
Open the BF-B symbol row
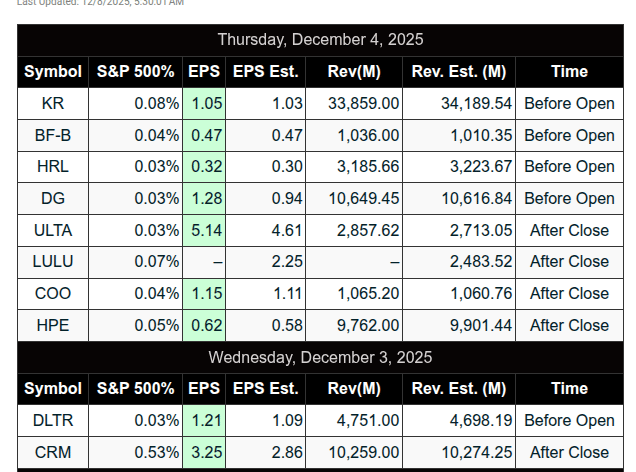(x=53, y=135)
